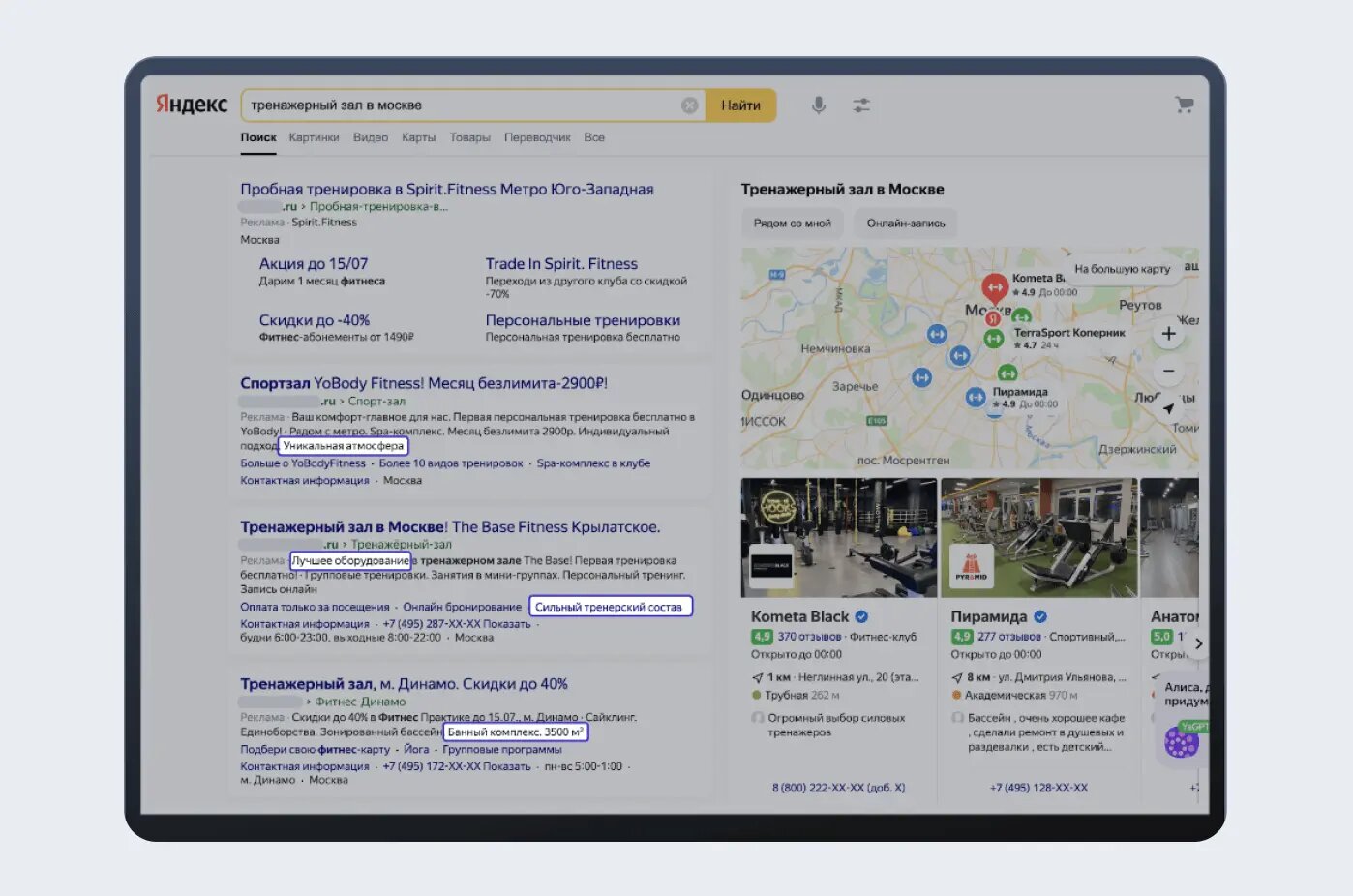Click the red Kometa Black map pin
Screen dimensions: 1353x896
994,287
